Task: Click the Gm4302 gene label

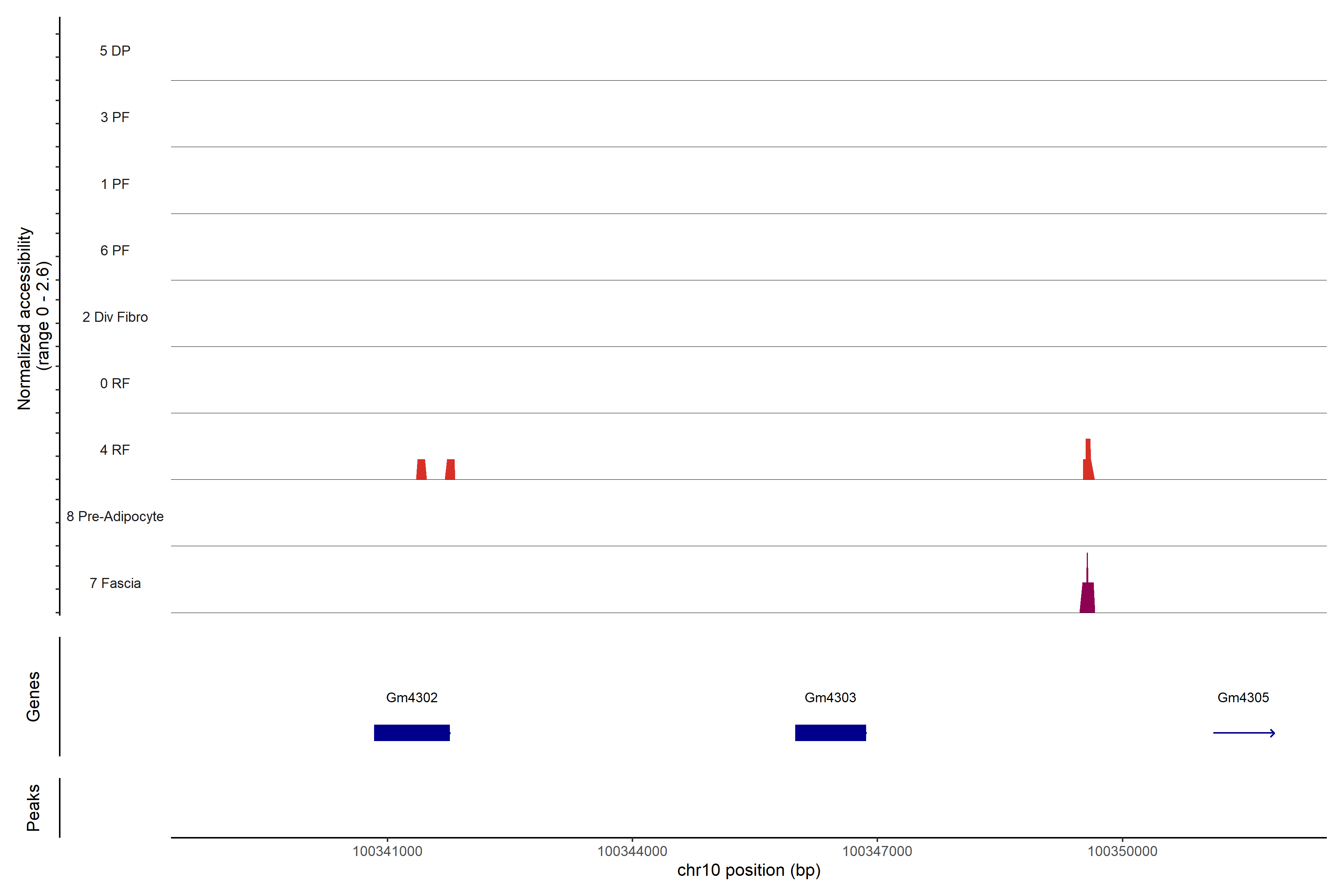Action: click(x=411, y=697)
